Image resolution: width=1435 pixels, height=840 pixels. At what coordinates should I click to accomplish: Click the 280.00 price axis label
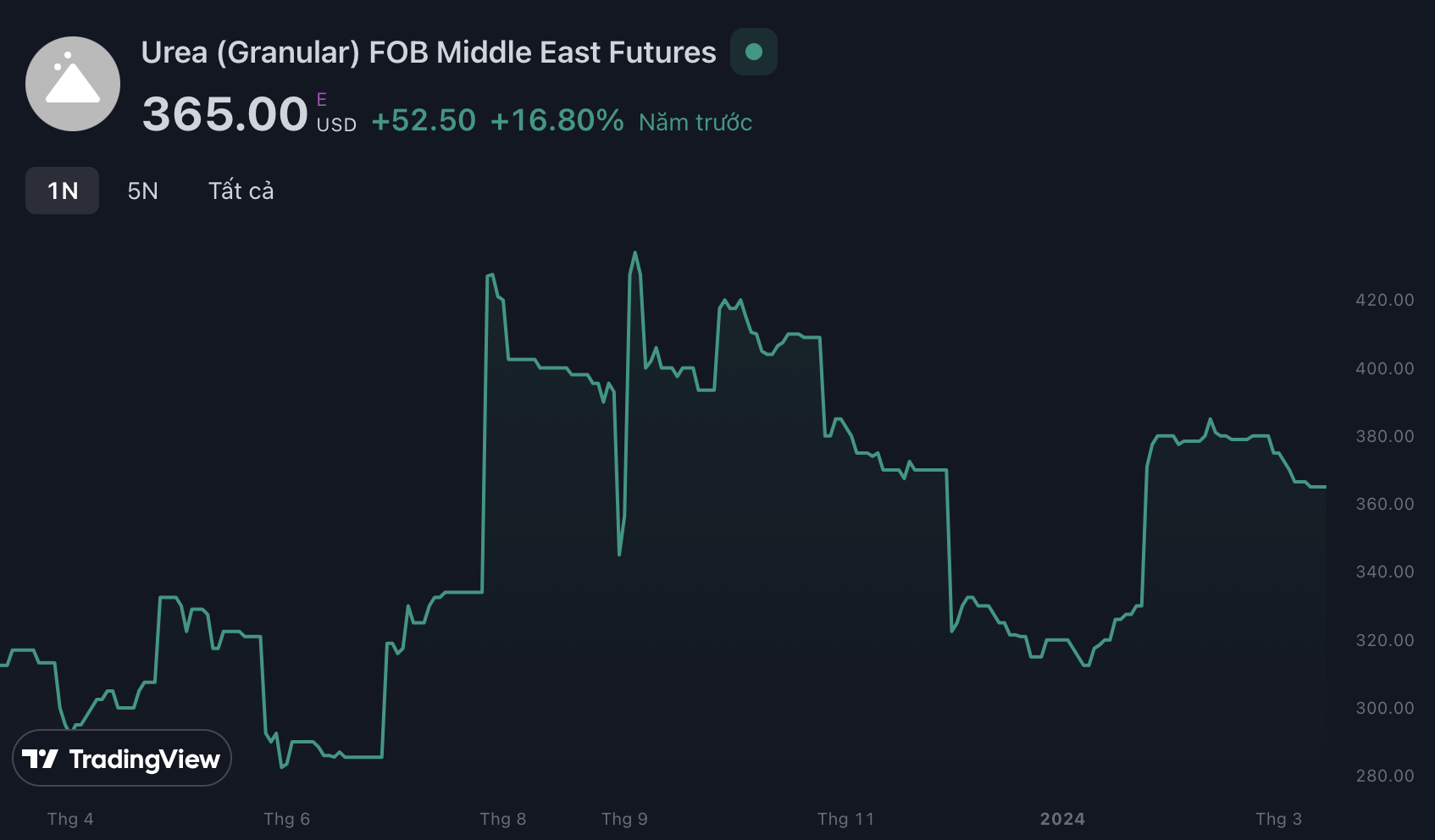coord(1384,776)
